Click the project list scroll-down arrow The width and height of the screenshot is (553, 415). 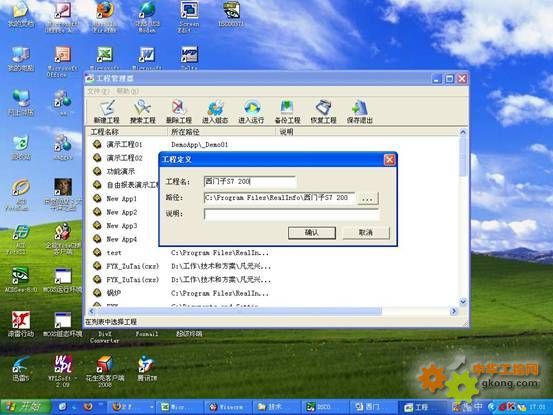(463, 301)
